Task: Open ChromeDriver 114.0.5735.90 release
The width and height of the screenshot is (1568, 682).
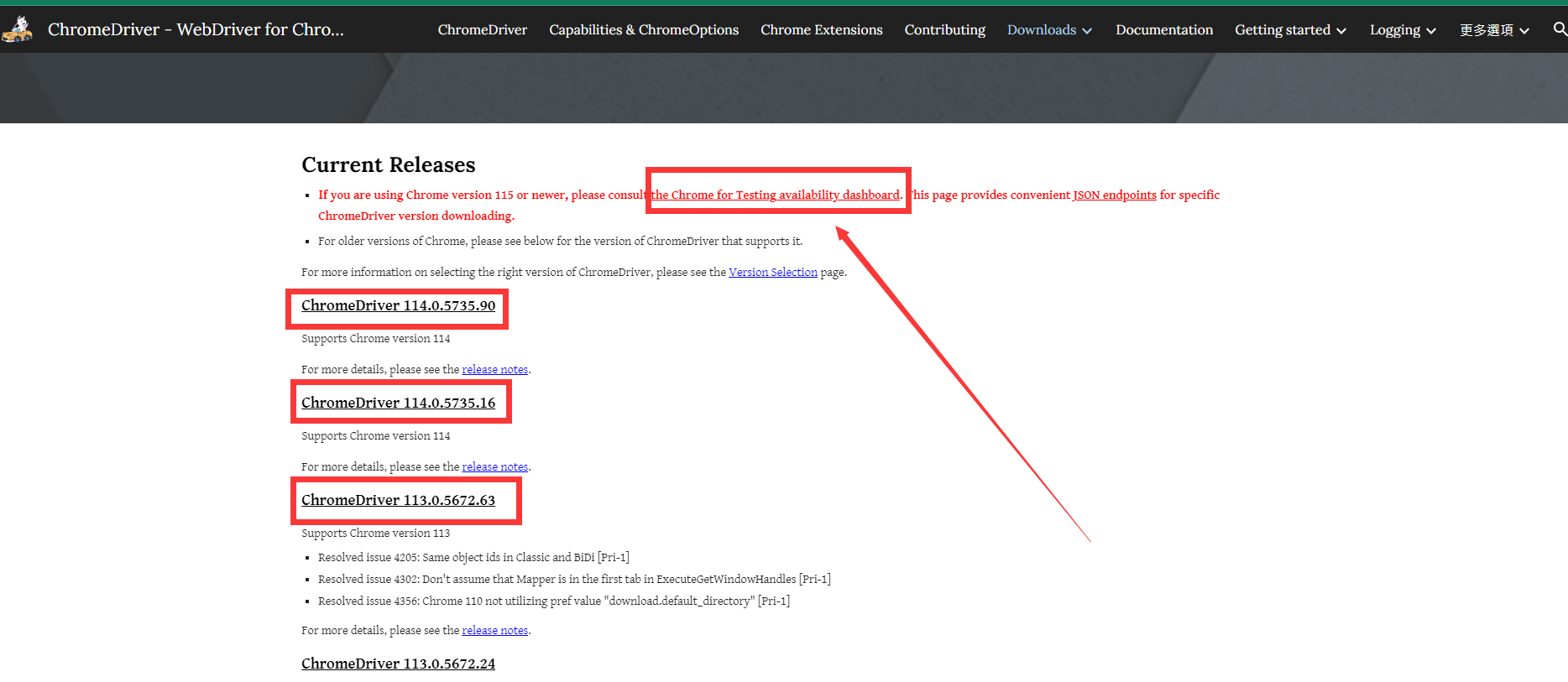Action: [x=399, y=305]
